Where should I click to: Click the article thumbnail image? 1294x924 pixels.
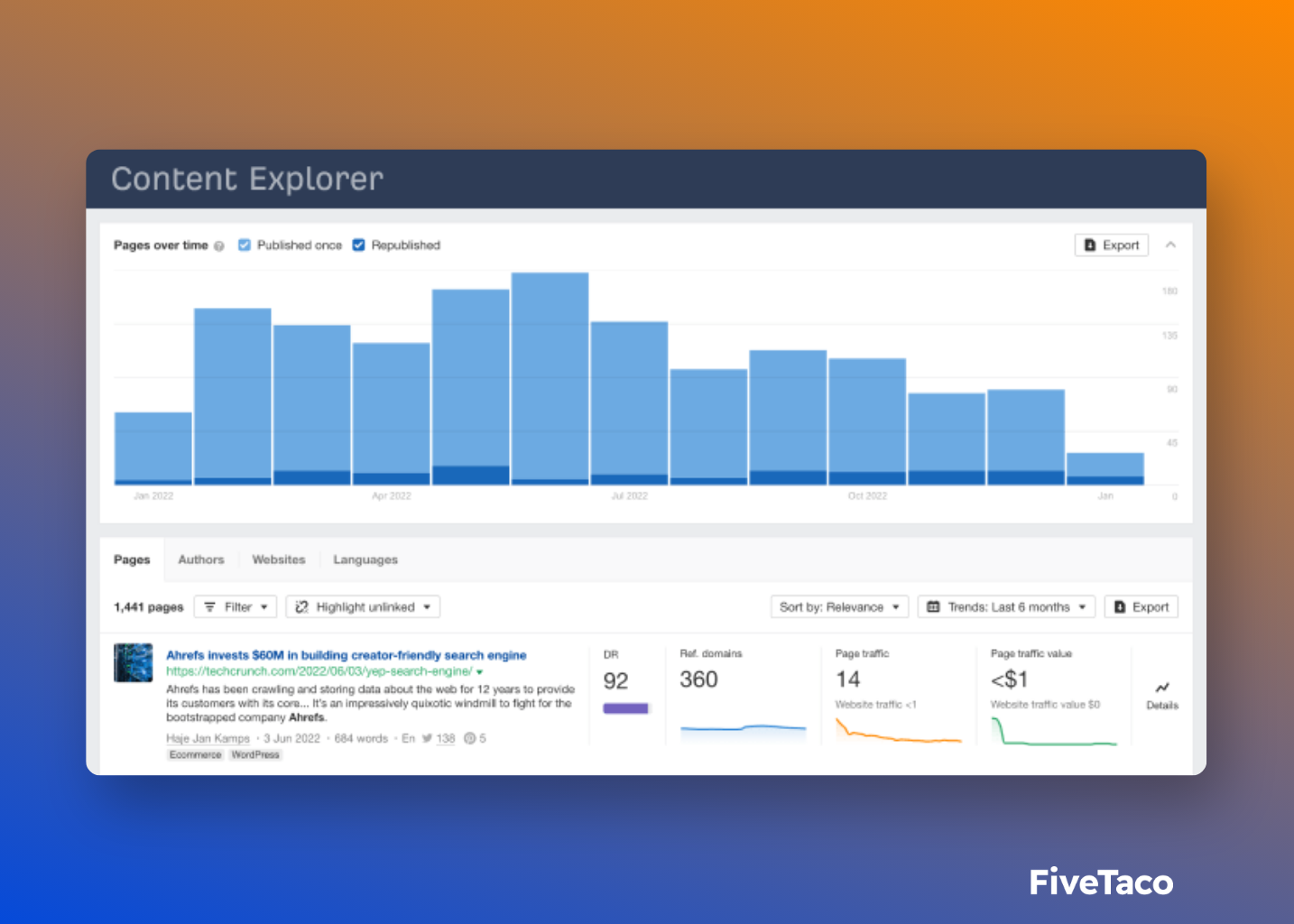click(x=133, y=662)
